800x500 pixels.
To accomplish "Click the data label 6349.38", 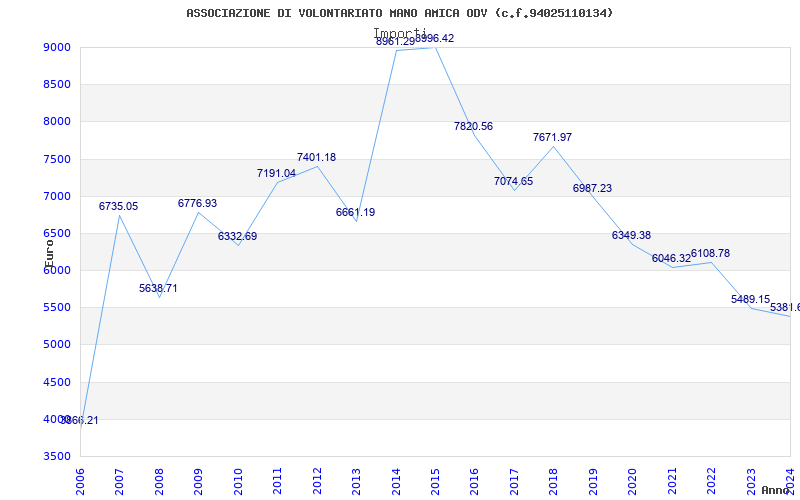I will pyautogui.click(x=632, y=236).
